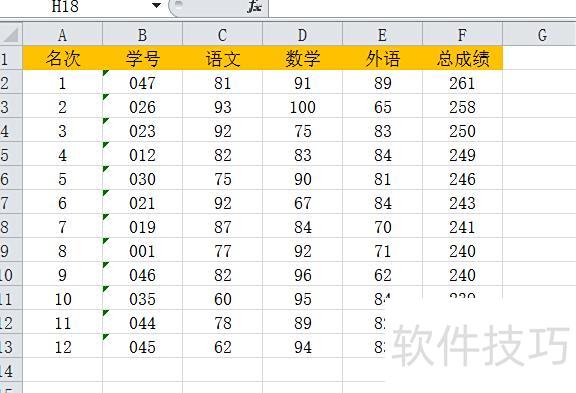The height and width of the screenshot is (393, 576).
Task: Click total score cell 241
Action: (x=462, y=227)
